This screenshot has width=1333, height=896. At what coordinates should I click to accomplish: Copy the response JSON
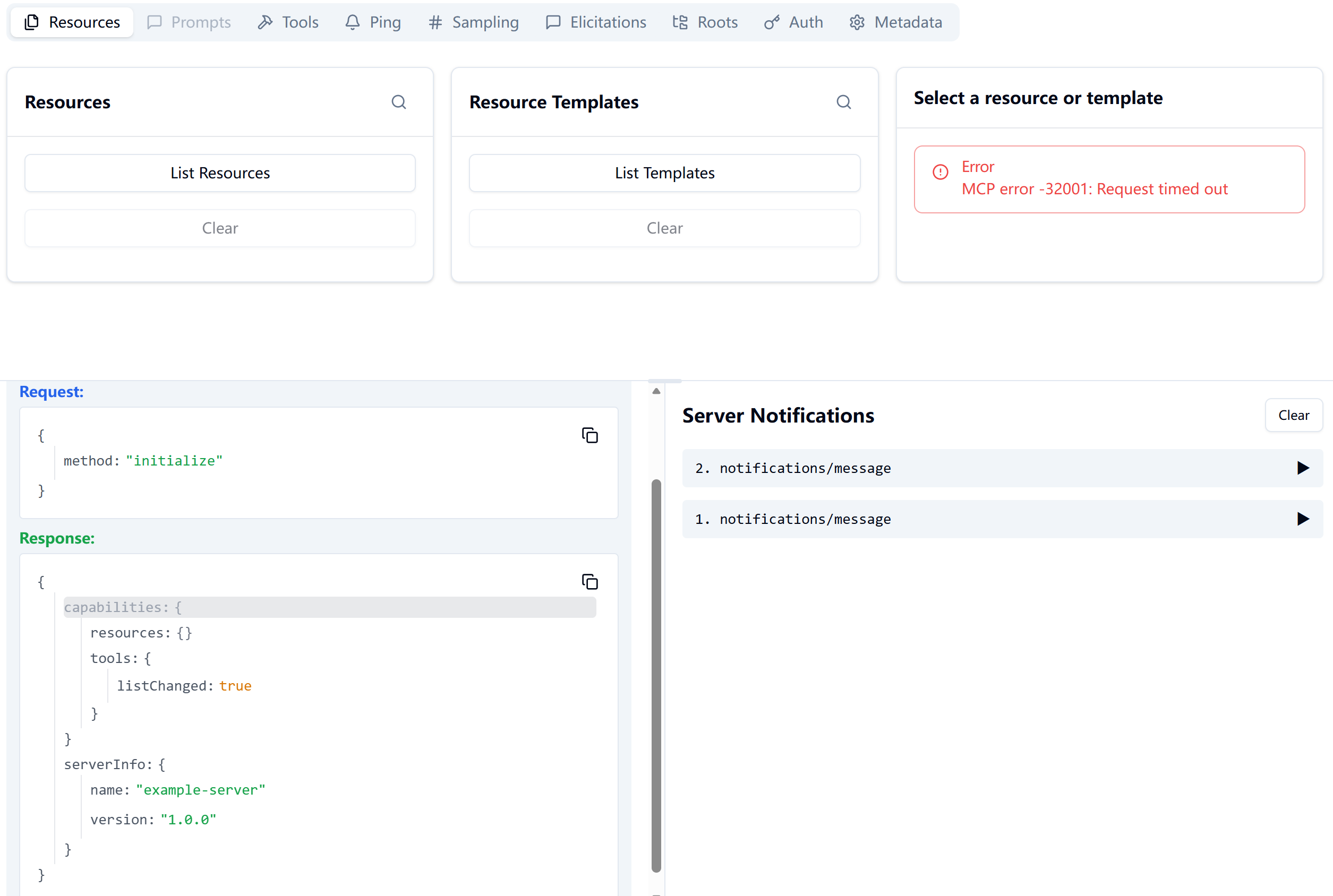(x=589, y=582)
